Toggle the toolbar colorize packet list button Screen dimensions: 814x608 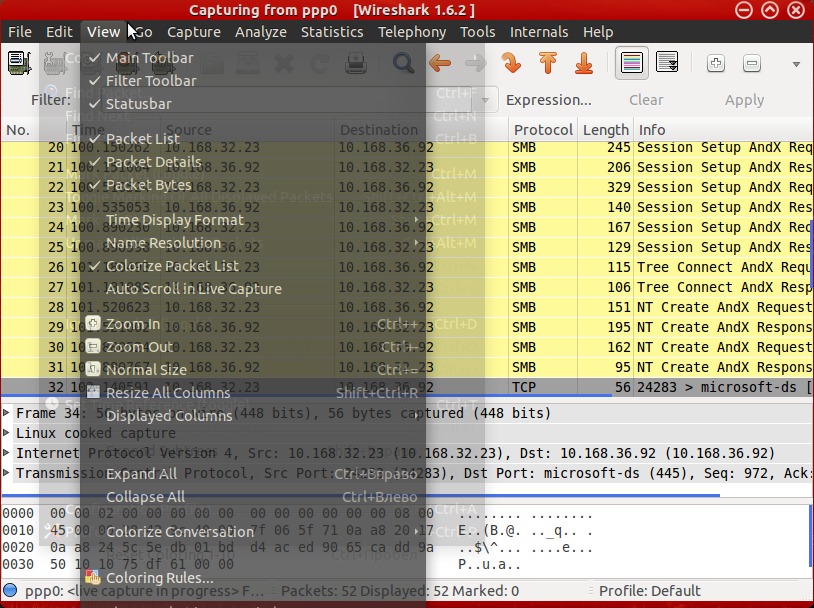tap(631, 63)
